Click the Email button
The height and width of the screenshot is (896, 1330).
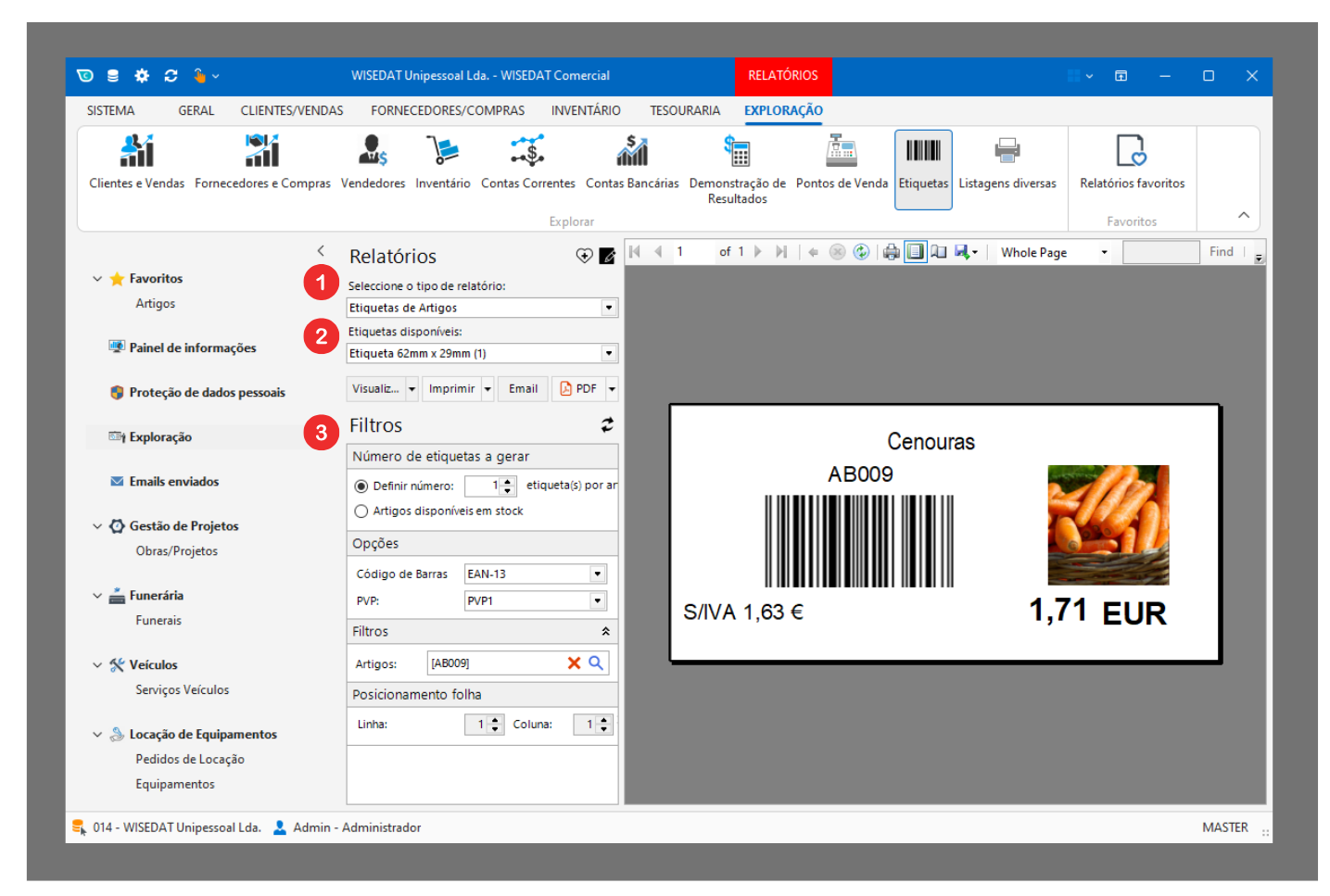tap(523, 389)
